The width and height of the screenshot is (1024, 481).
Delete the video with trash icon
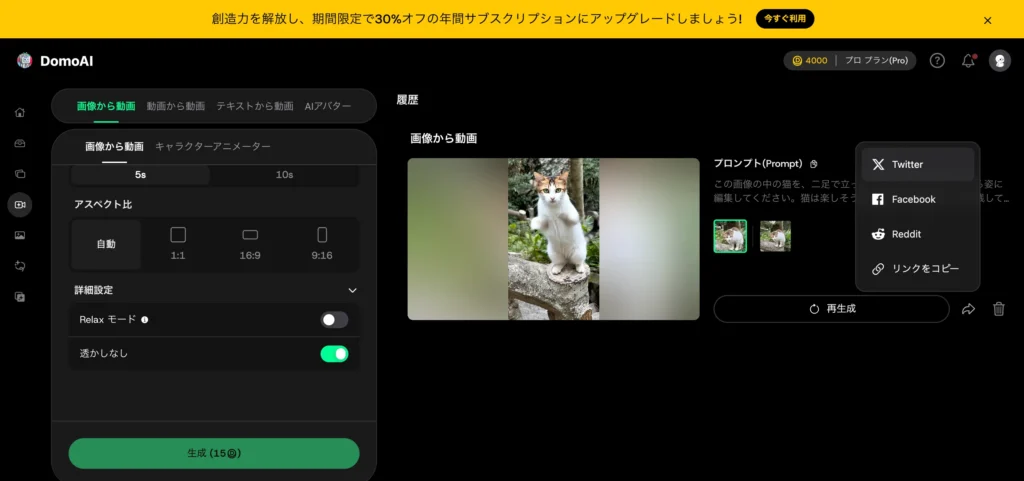[999, 309]
